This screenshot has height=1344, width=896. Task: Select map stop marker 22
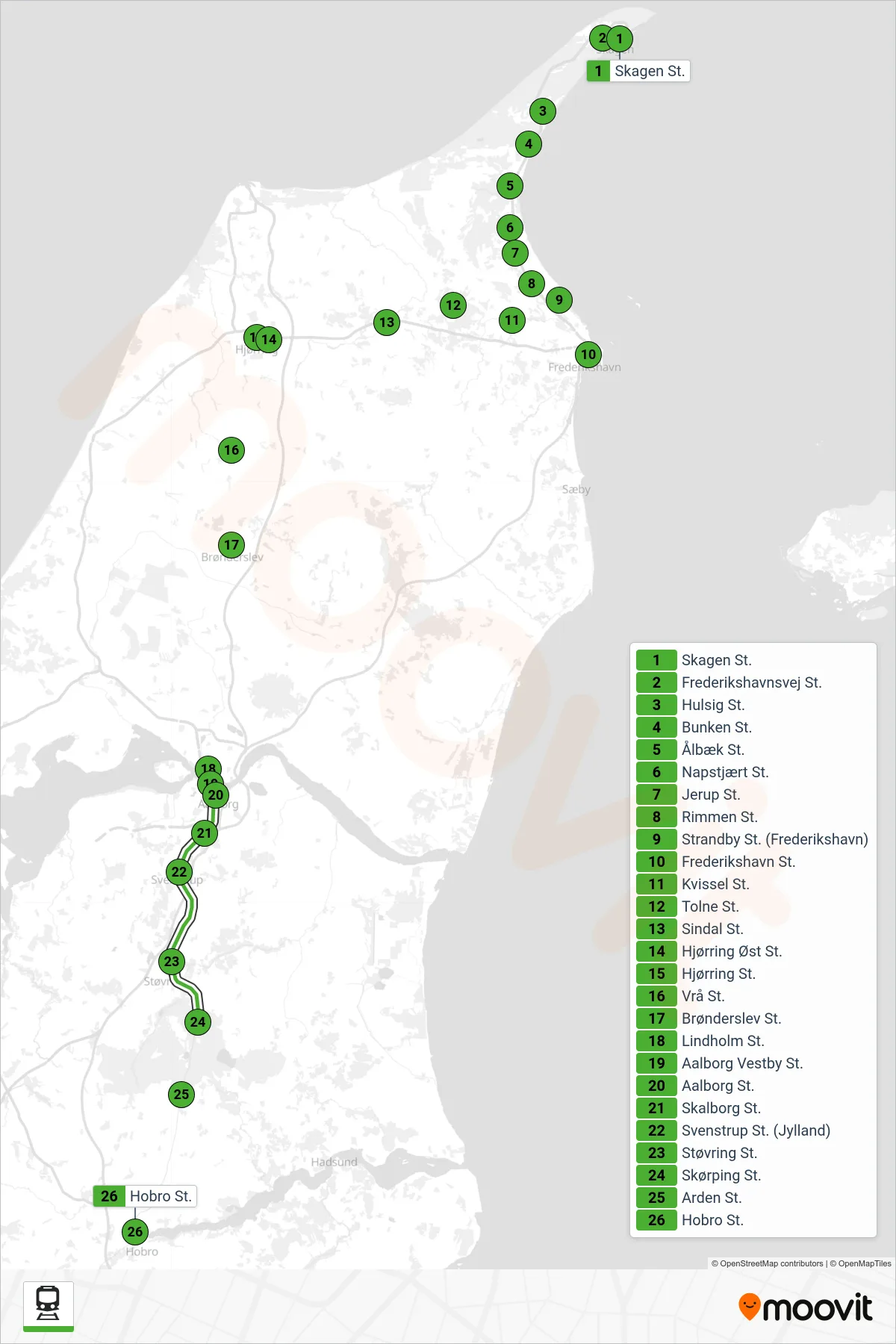tap(179, 872)
